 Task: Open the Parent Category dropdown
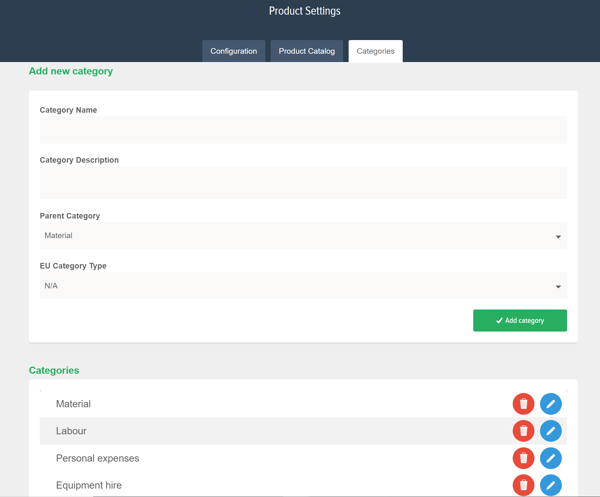pyautogui.click(x=303, y=235)
